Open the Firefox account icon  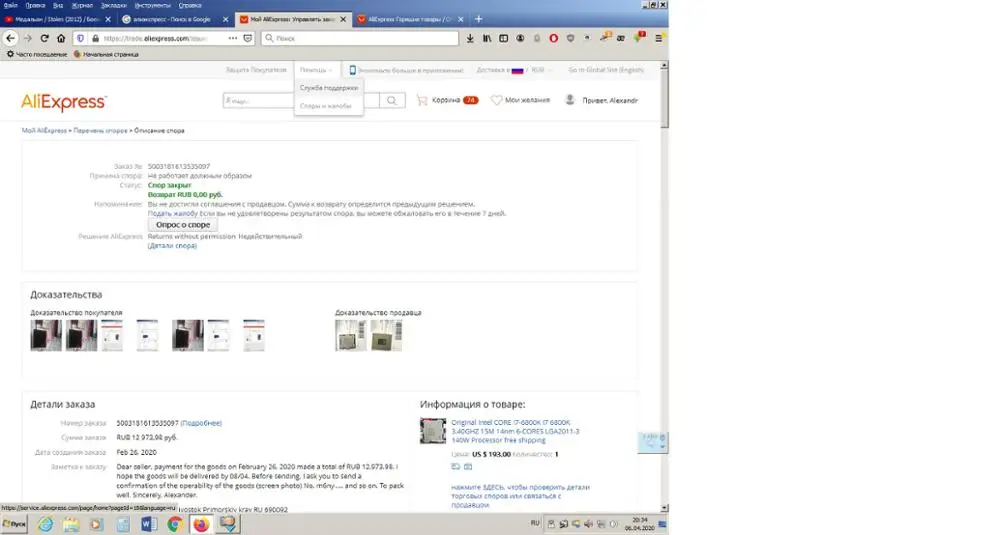(x=520, y=38)
